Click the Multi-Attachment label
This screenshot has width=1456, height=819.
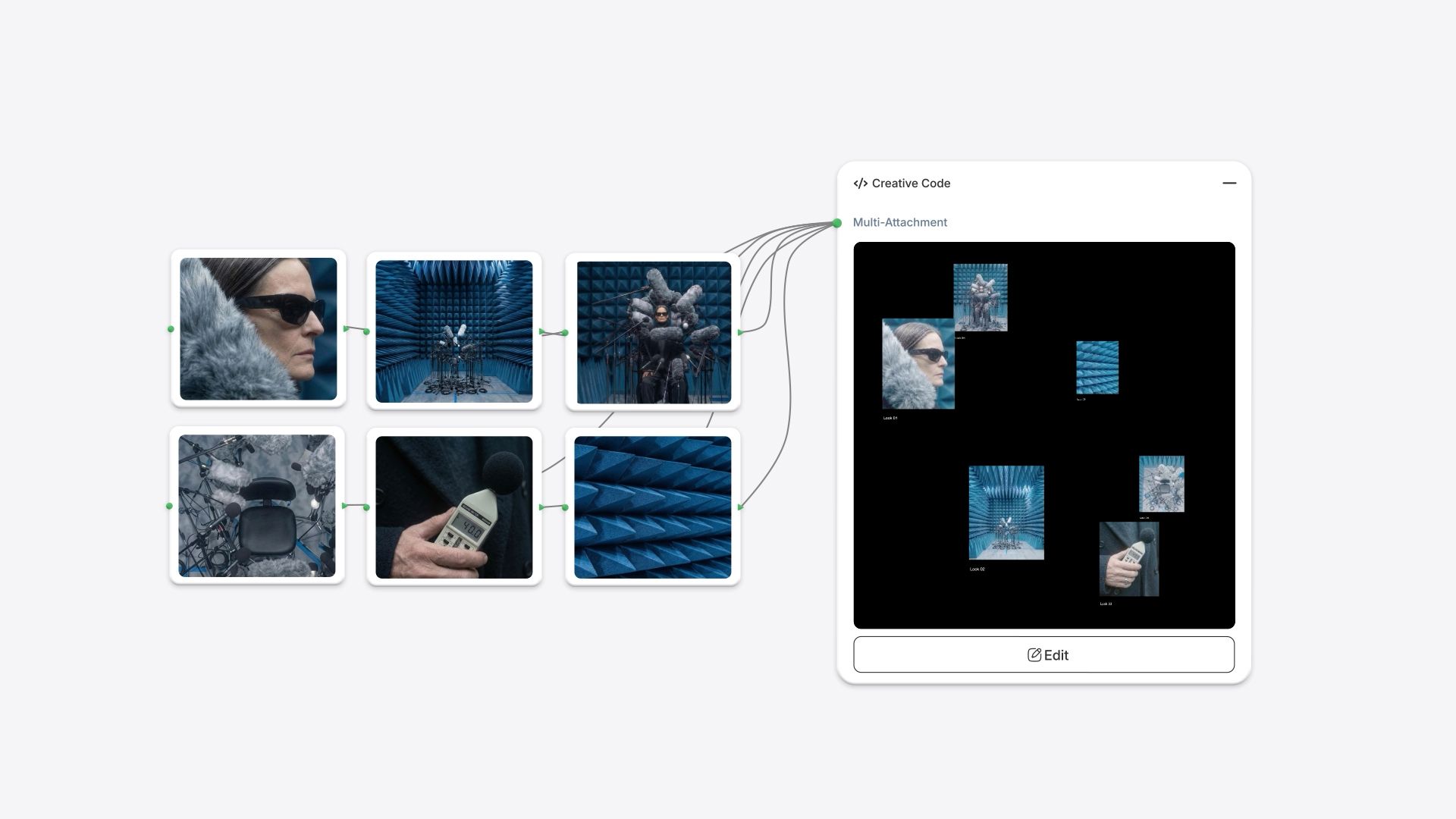click(x=900, y=222)
